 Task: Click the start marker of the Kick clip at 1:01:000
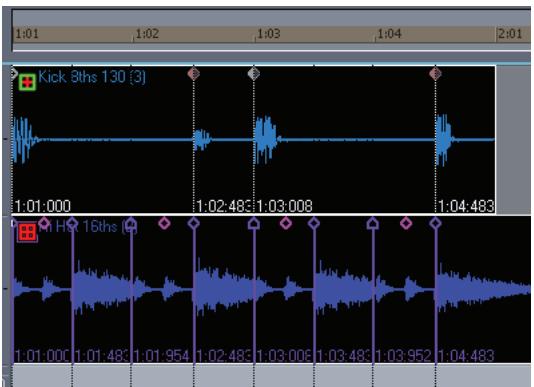pos(14,73)
